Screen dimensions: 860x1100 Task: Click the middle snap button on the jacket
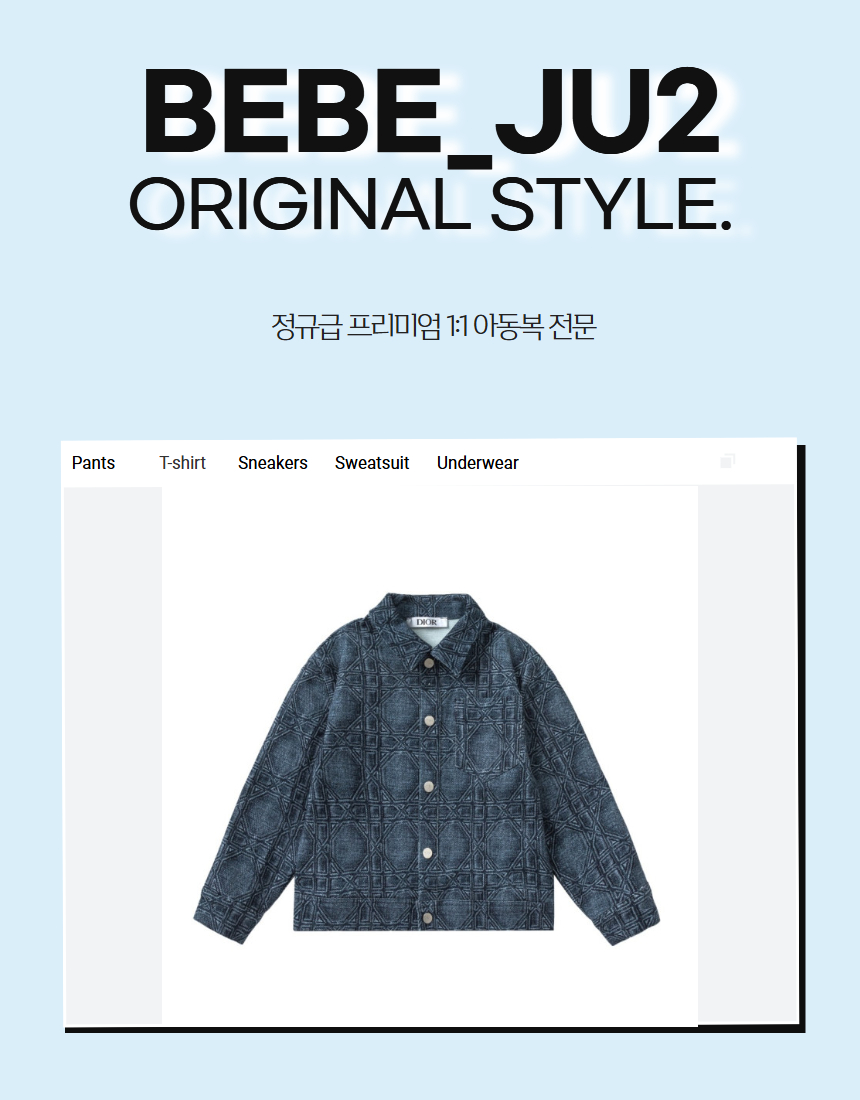click(x=427, y=786)
